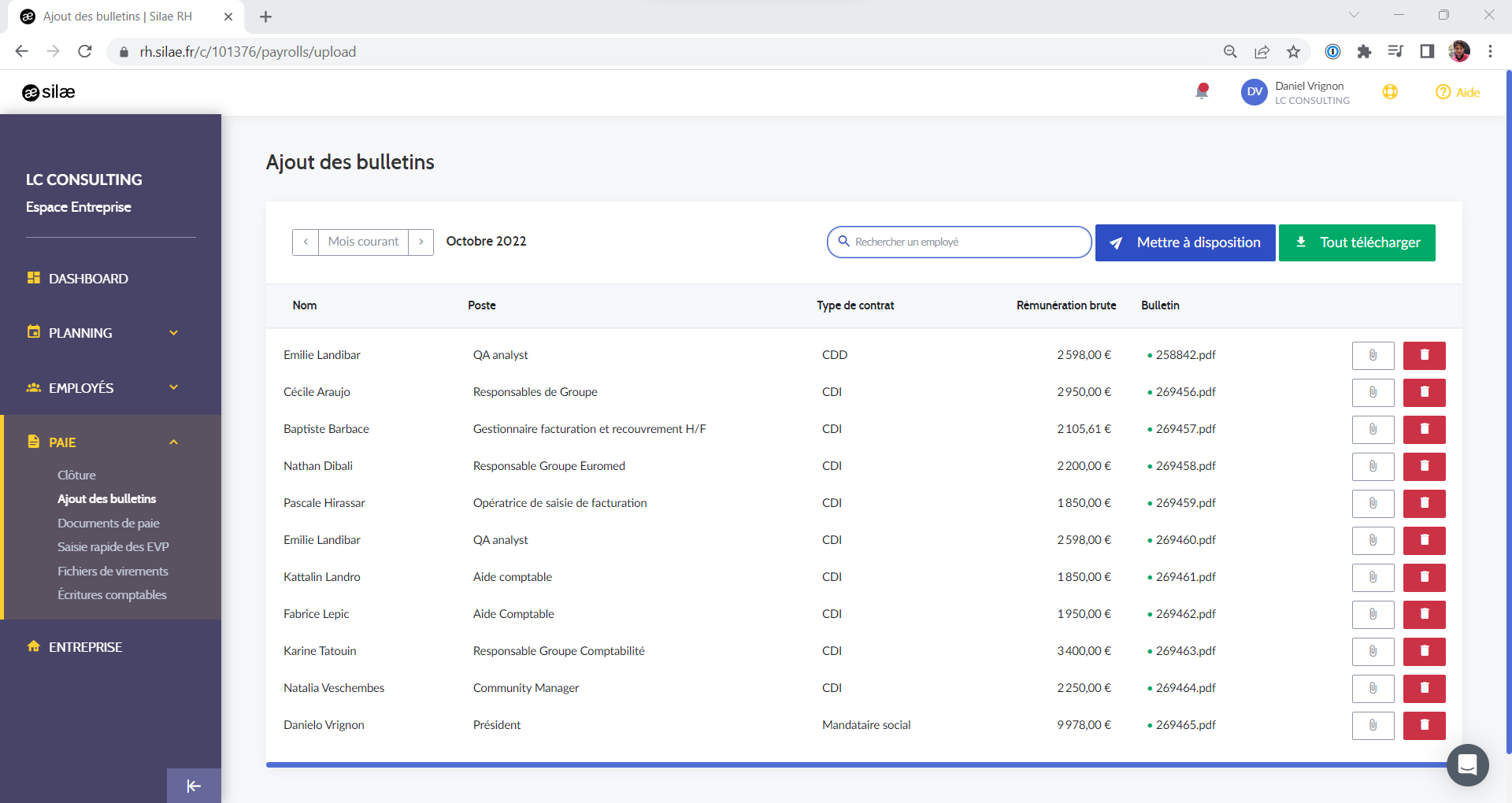
Task: Open Saisie rapide des EVP
Action: click(x=113, y=547)
